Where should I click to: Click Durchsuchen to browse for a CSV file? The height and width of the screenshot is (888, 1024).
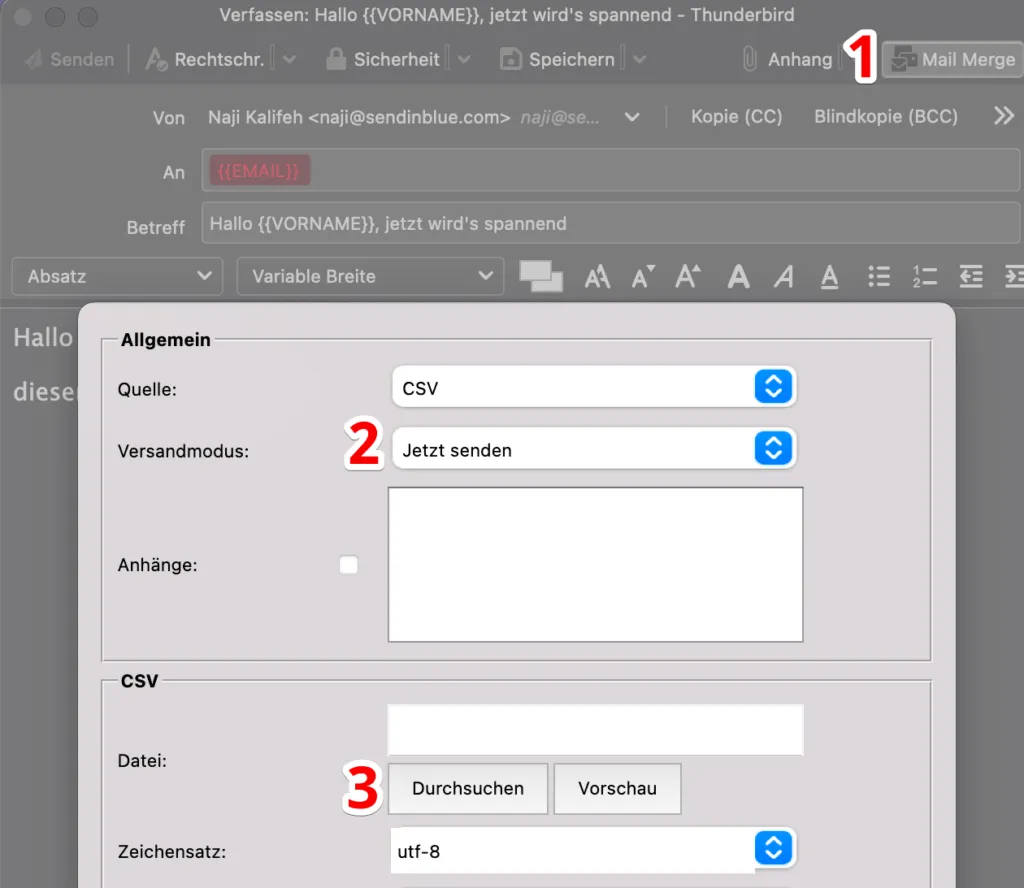point(467,789)
